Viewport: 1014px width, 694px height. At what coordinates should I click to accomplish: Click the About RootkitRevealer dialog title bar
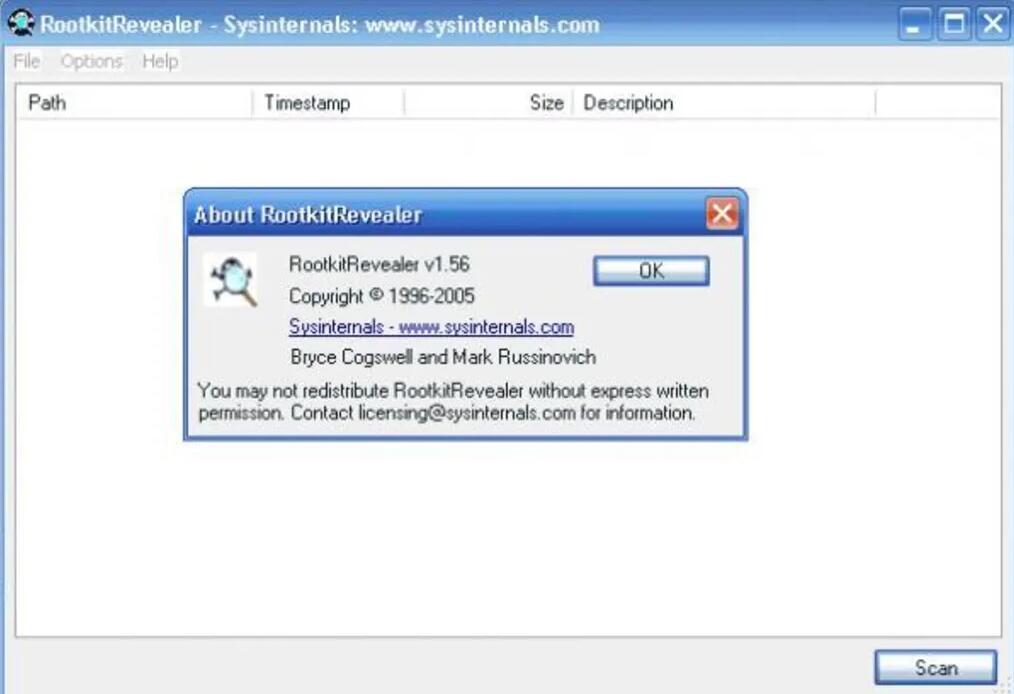coord(446,214)
